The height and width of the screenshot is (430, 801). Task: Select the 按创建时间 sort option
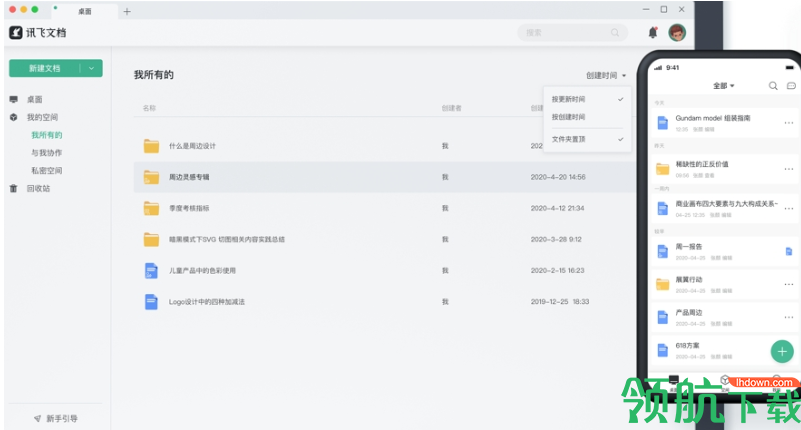pyautogui.click(x=587, y=117)
